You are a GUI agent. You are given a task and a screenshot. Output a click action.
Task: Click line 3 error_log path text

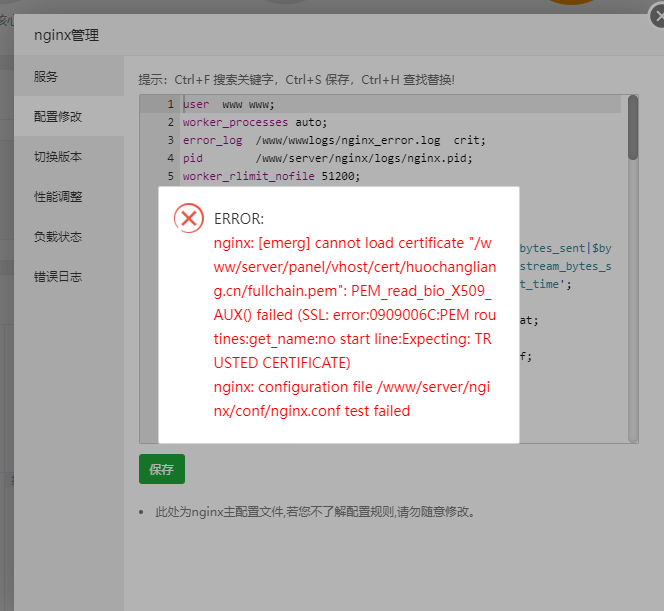pos(348,140)
